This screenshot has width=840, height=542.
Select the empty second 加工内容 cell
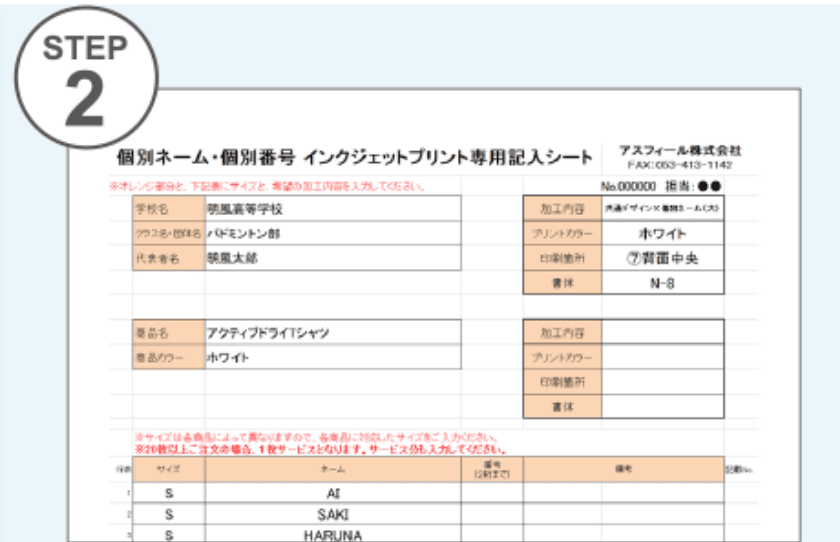661,333
